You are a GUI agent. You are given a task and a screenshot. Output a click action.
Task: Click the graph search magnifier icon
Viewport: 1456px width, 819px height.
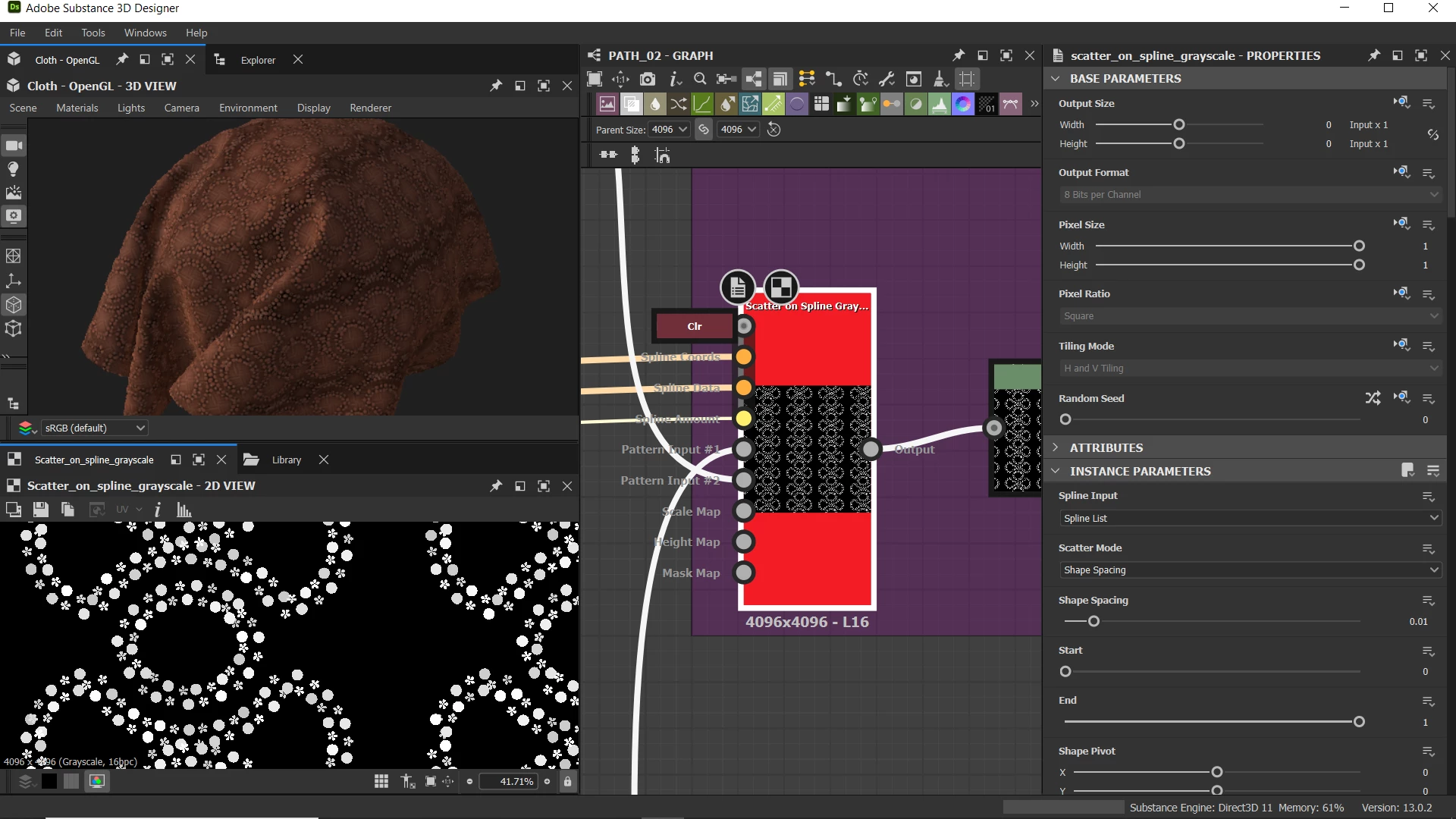pyautogui.click(x=700, y=79)
